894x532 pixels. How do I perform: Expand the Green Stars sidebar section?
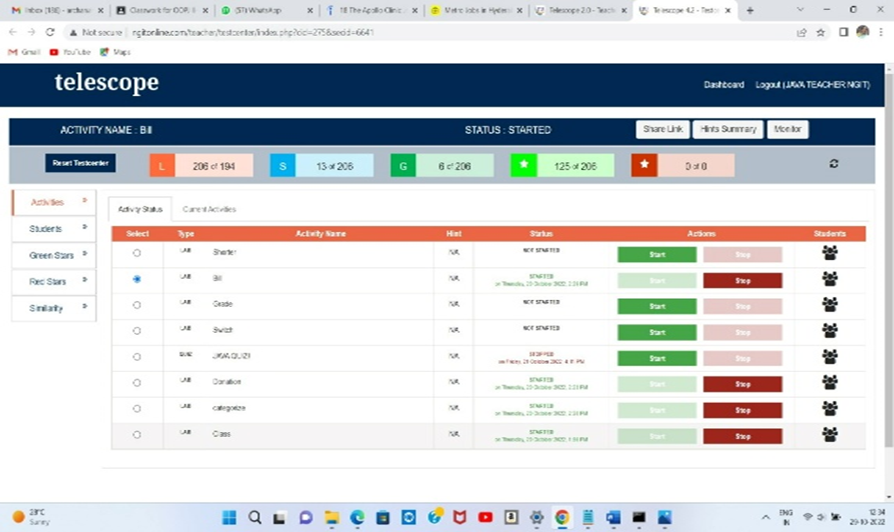(53, 255)
